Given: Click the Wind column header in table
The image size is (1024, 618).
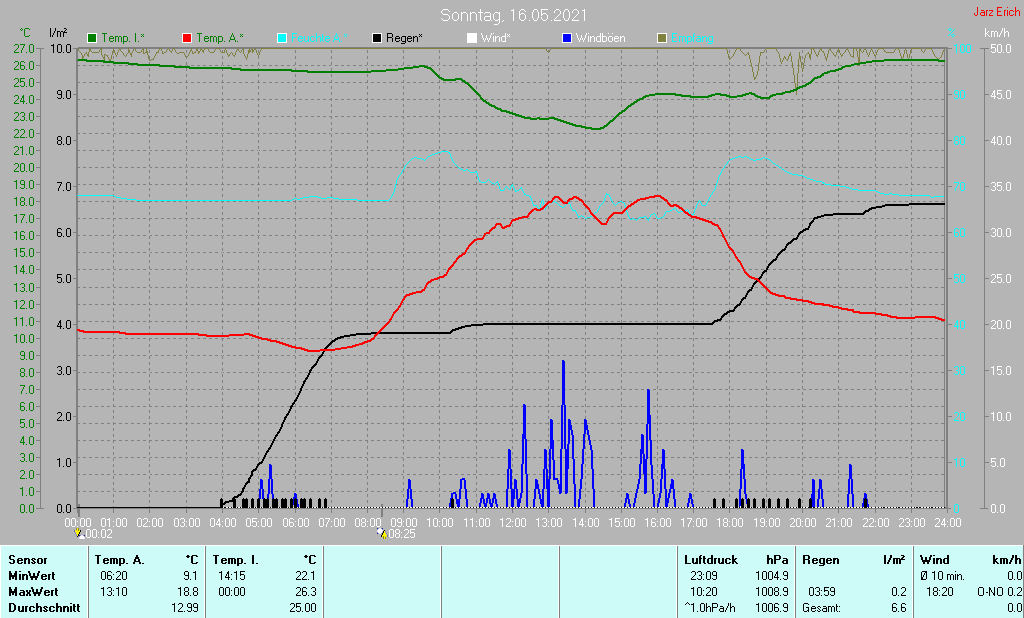Looking at the screenshot, I should pos(935,560).
